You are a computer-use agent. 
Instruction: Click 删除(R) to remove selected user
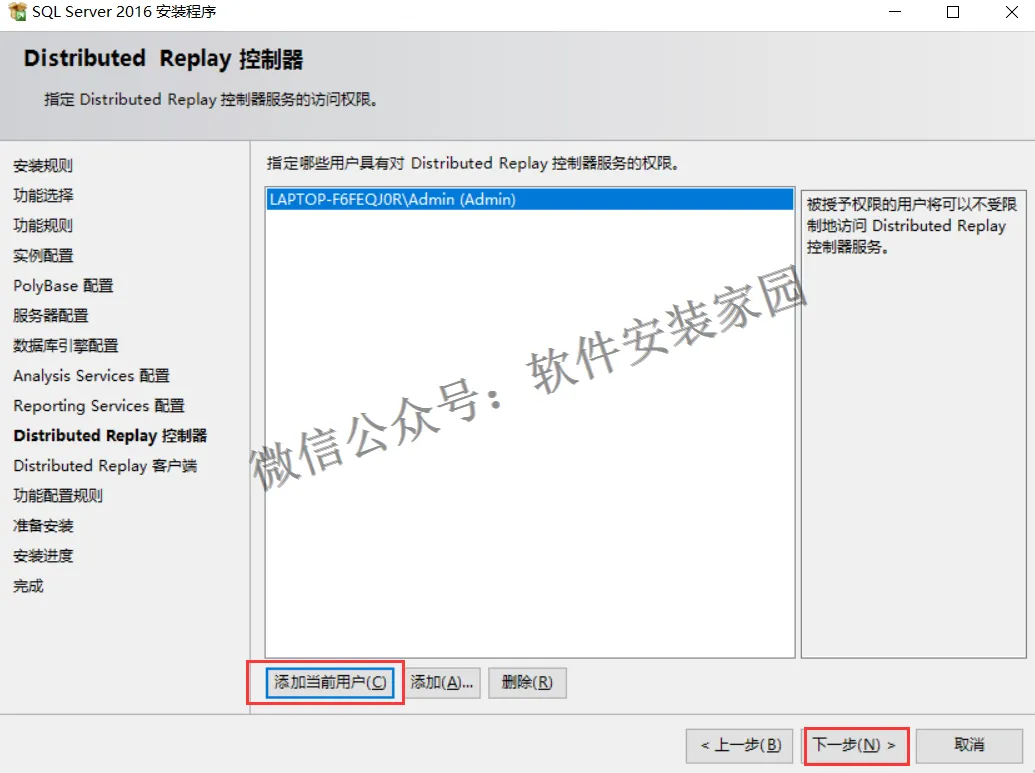pyautogui.click(x=527, y=683)
